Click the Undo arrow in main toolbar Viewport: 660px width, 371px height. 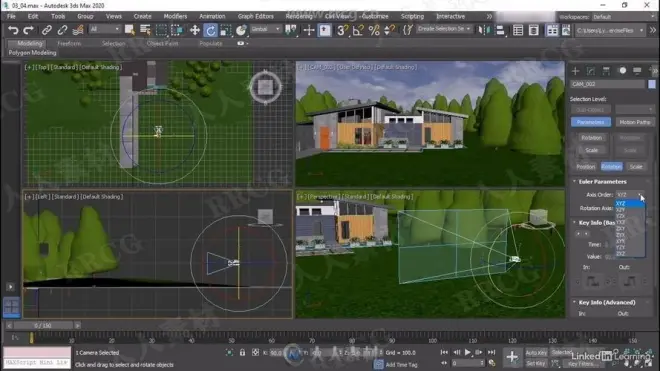click(13, 30)
